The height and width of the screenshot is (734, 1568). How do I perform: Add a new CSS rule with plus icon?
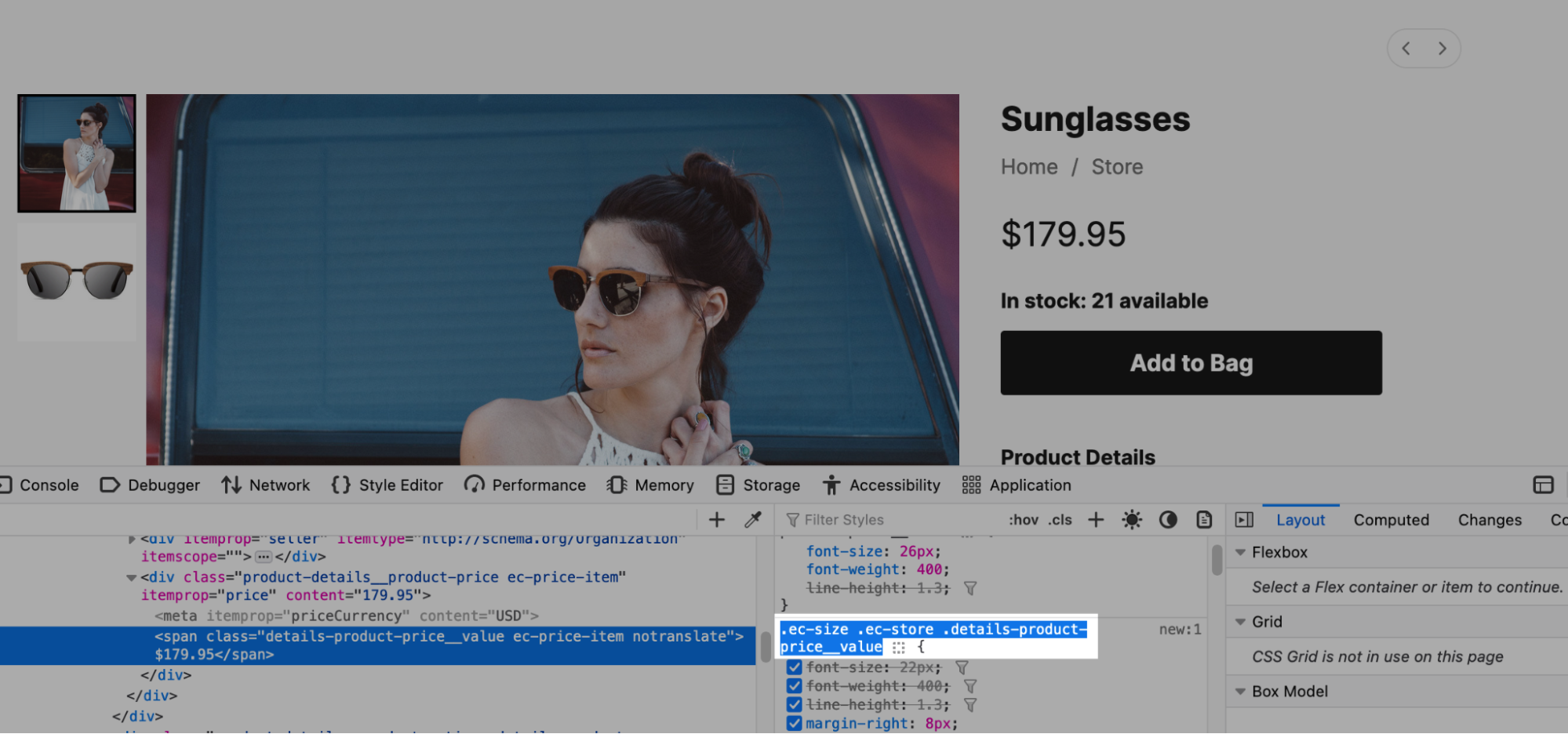click(1096, 520)
